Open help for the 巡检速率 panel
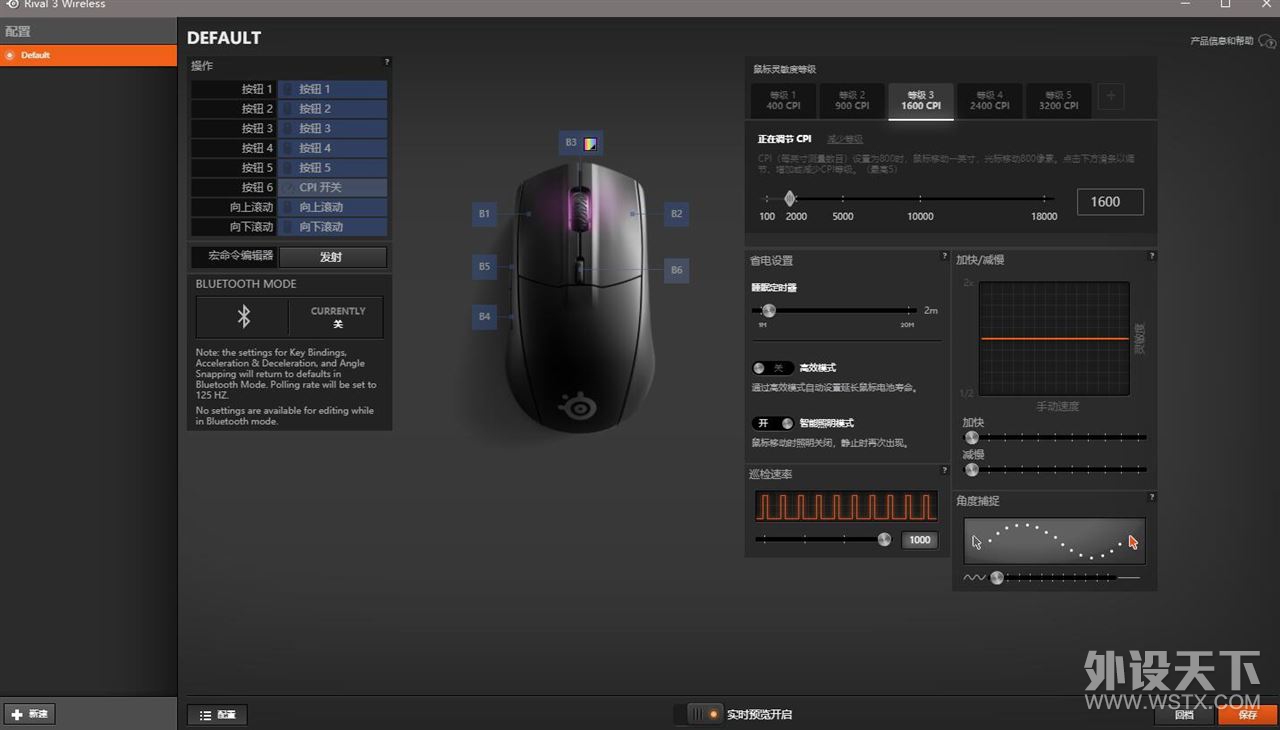1280x730 pixels. coord(944,470)
